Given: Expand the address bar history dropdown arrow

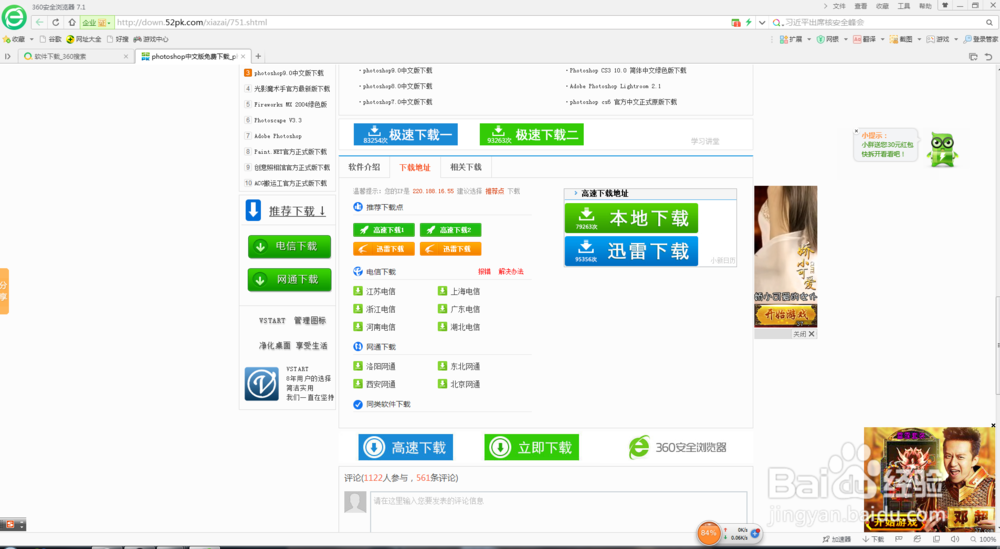Looking at the screenshot, I should pos(761,22).
